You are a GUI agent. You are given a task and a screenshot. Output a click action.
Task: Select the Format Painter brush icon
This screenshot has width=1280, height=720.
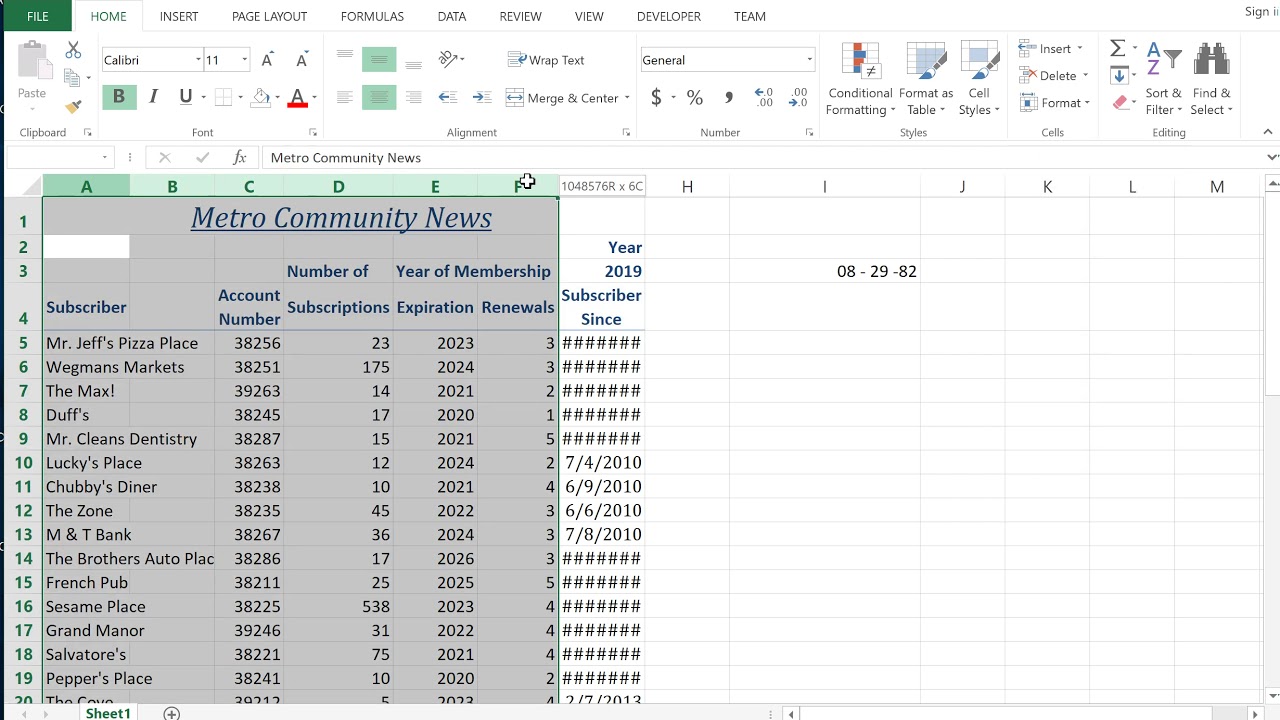(73, 106)
